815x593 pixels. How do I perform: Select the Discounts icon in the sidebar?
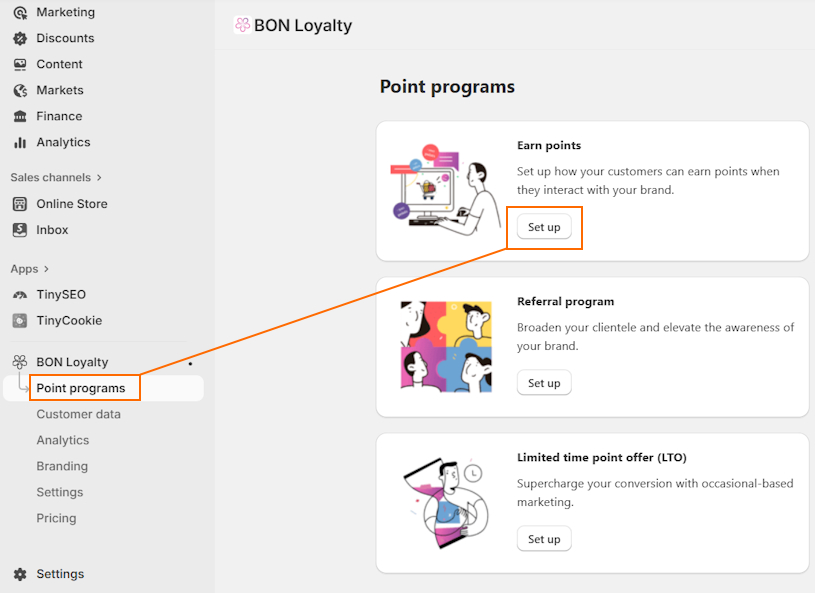pyautogui.click(x=20, y=38)
